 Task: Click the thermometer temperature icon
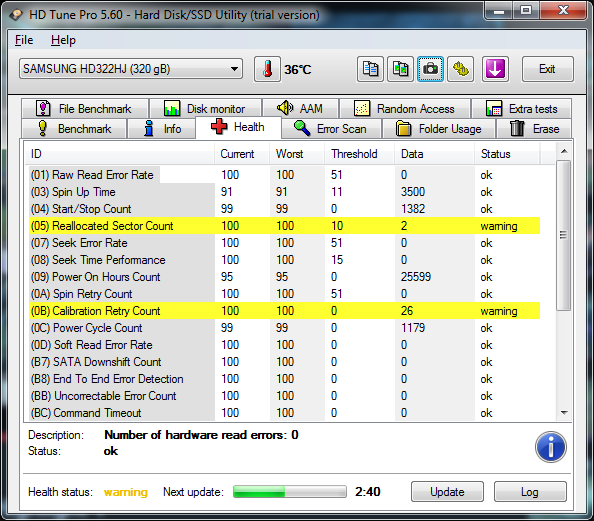click(x=267, y=69)
